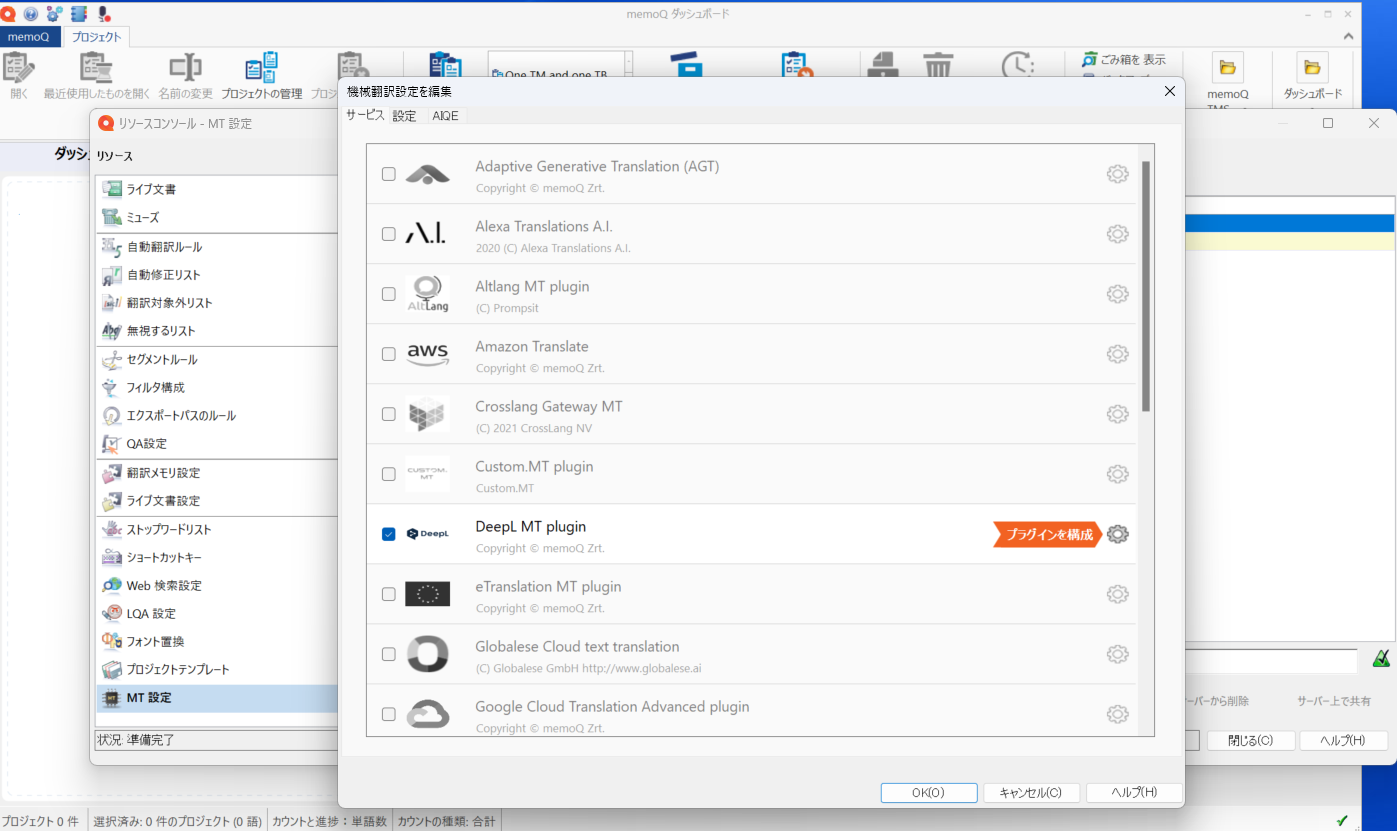Select QA設定 in resource list
The height and width of the screenshot is (831, 1397).
point(218,443)
